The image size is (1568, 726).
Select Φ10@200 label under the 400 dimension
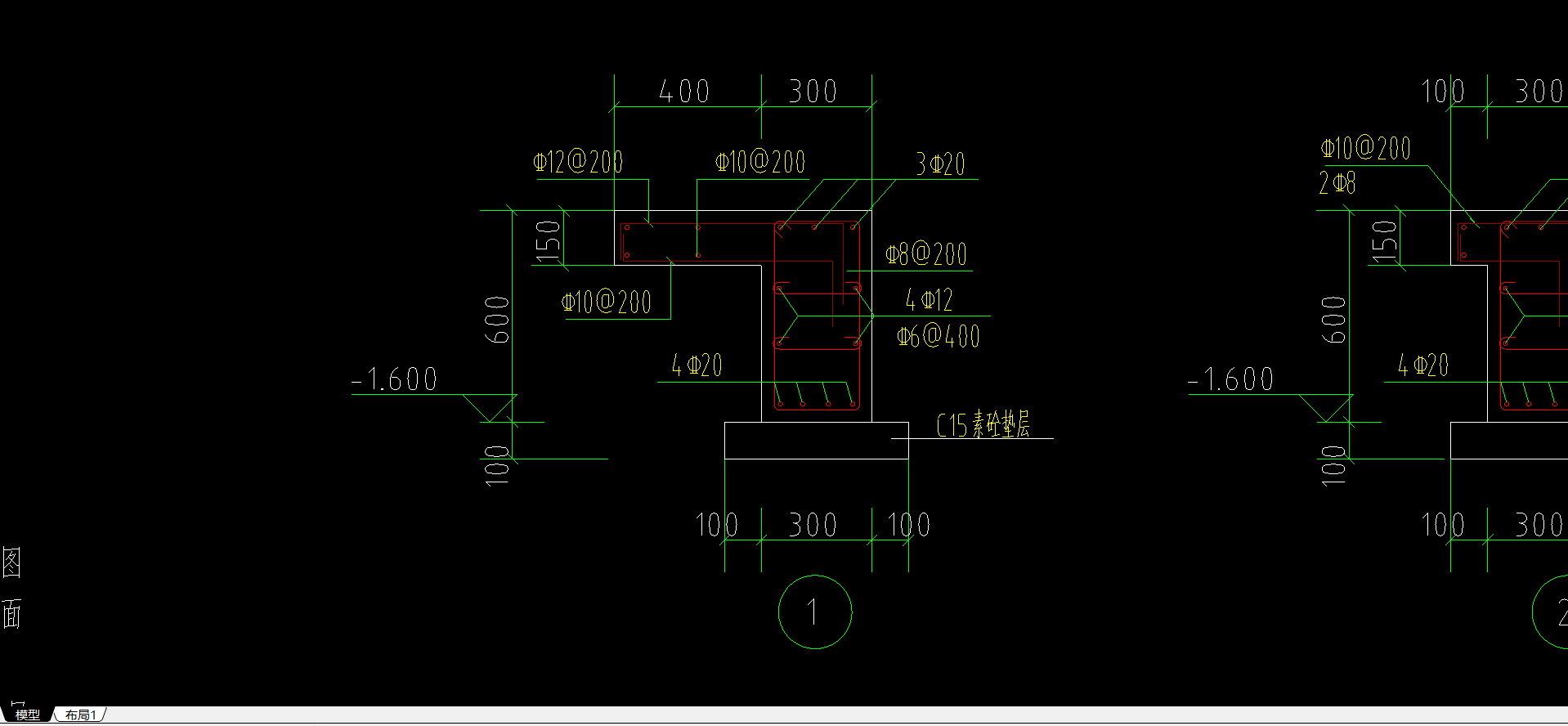click(760, 162)
